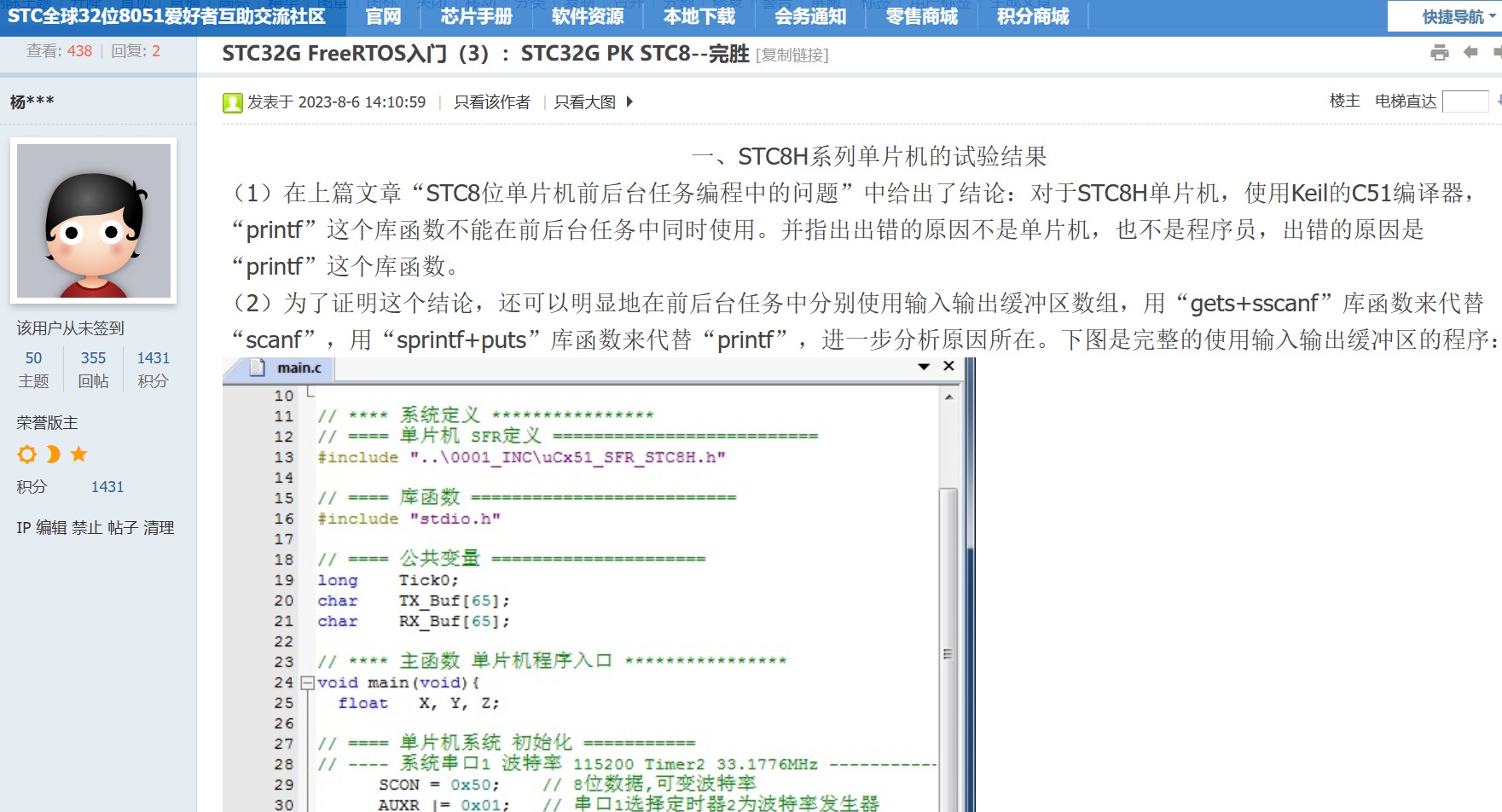Image resolution: width=1502 pixels, height=812 pixels.
Task: Click the line number 24
Action: (283, 683)
